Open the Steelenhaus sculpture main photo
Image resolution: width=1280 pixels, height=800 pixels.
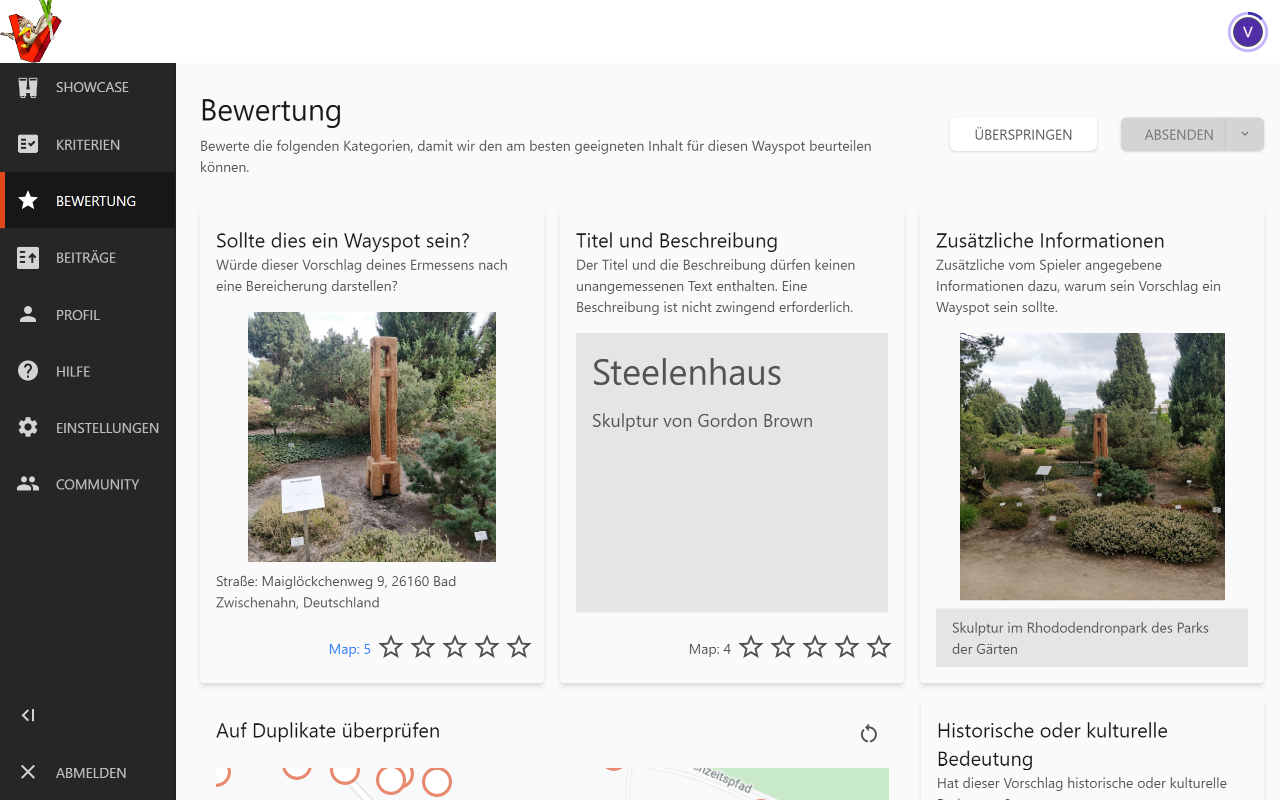372,437
